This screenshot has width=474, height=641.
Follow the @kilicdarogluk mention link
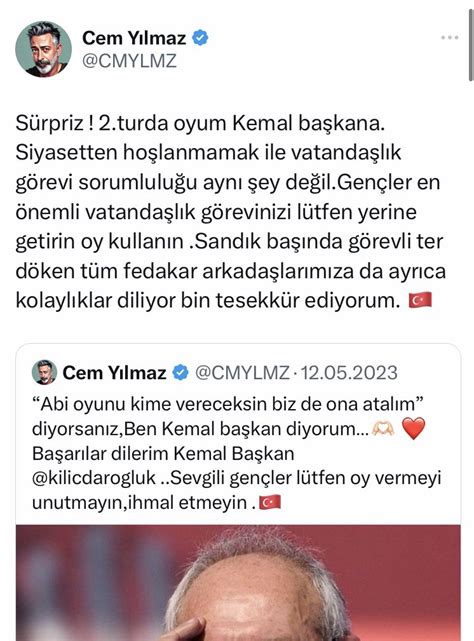pyautogui.click(x=94, y=478)
